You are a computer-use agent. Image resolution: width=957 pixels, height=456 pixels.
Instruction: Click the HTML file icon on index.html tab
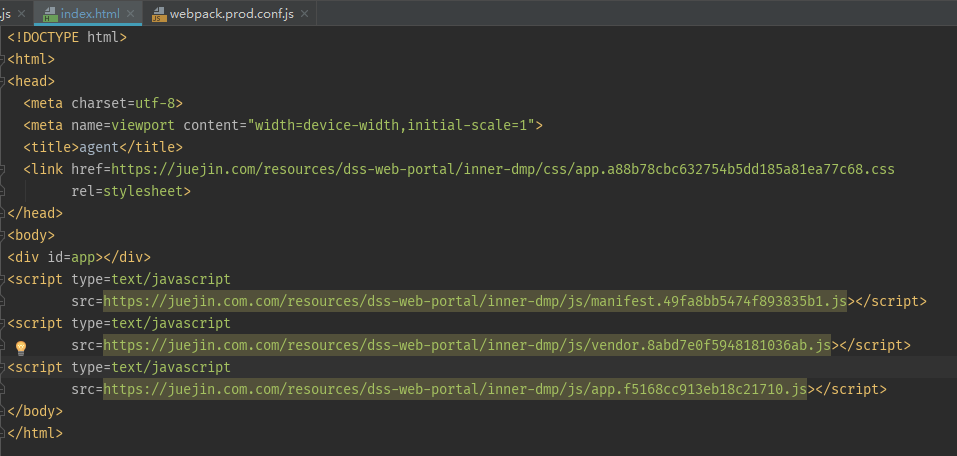(x=49, y=13)
